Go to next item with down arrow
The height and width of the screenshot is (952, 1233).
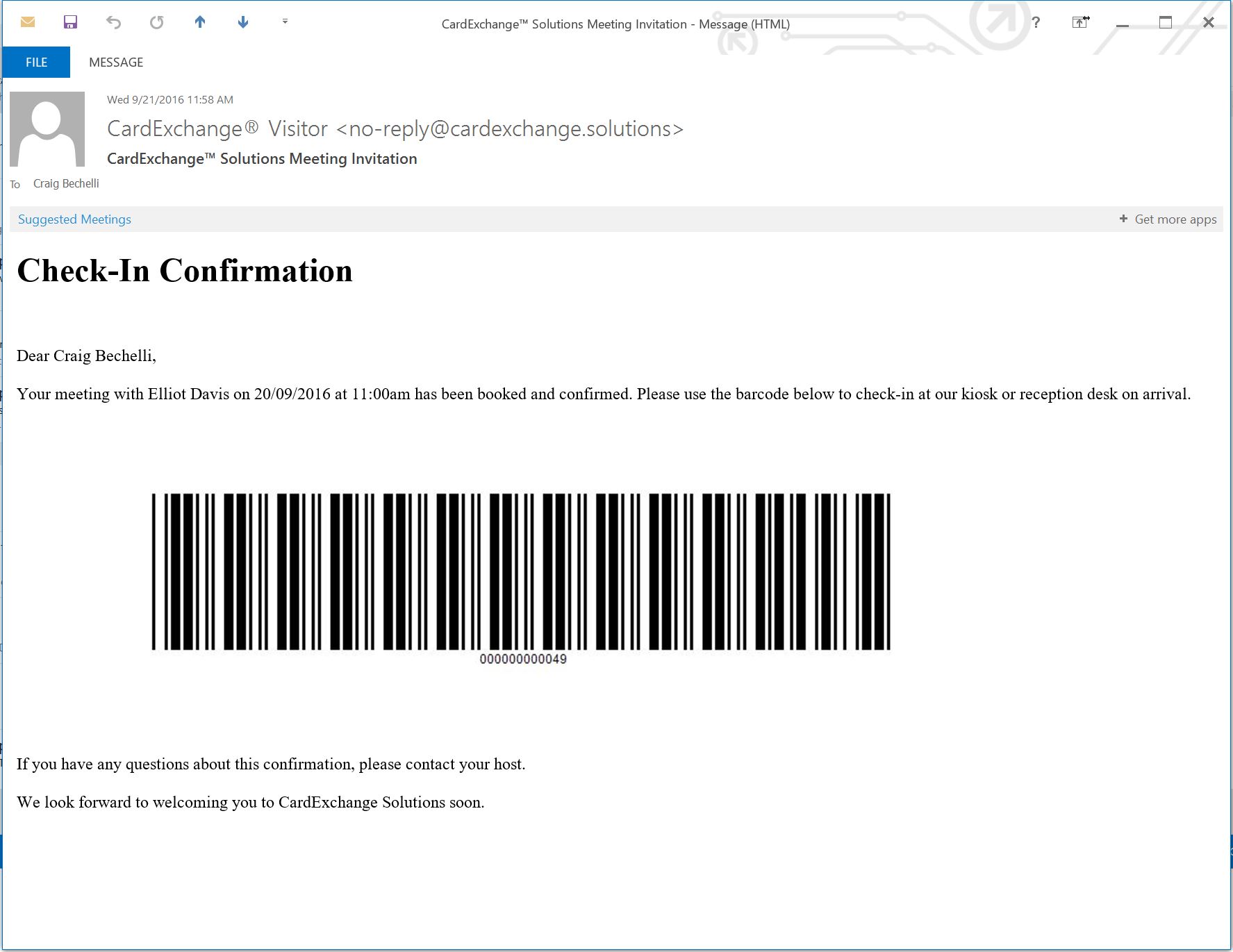pos(243,22)
